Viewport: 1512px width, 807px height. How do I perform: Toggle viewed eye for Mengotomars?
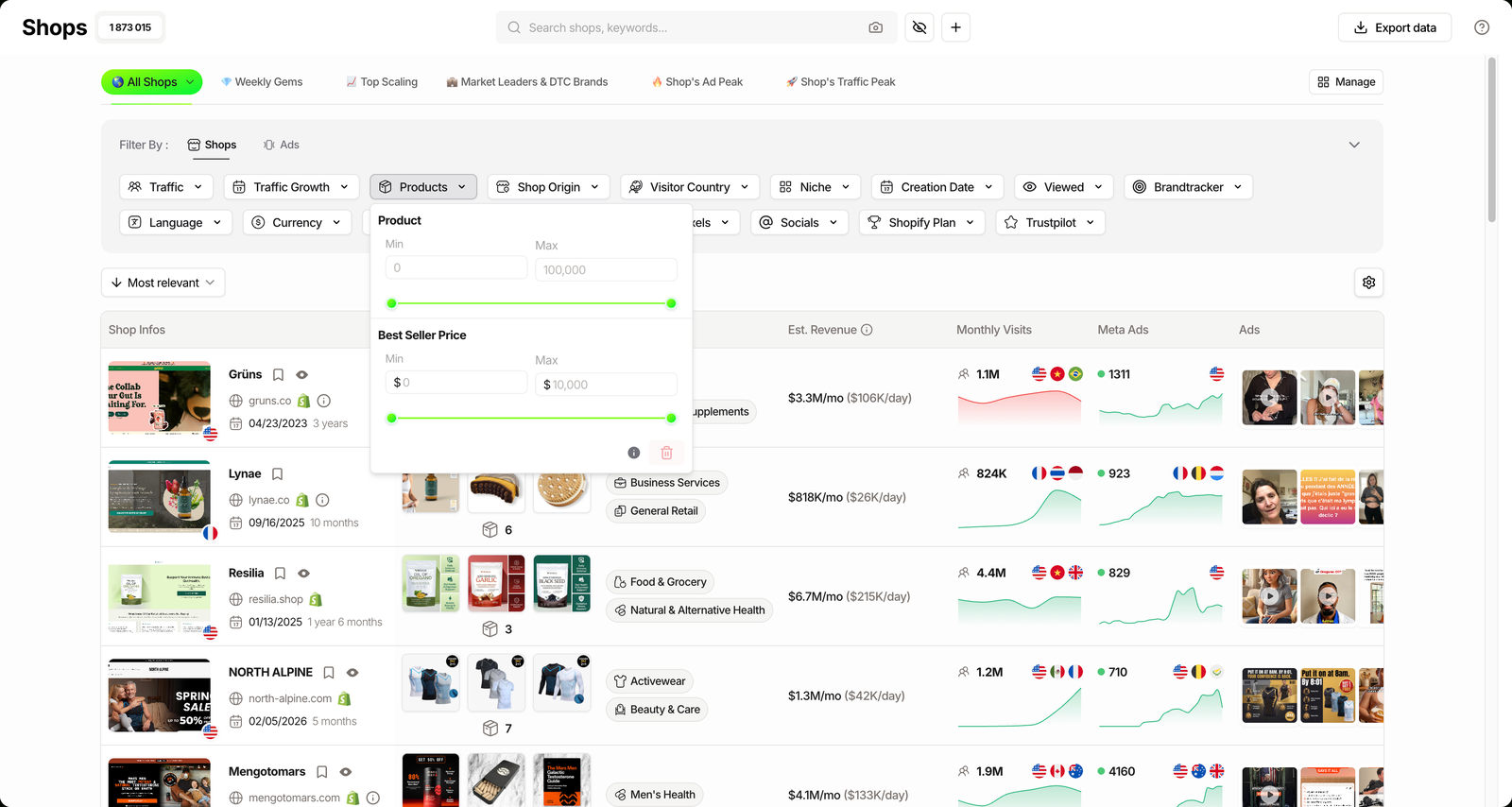point(346,771)
